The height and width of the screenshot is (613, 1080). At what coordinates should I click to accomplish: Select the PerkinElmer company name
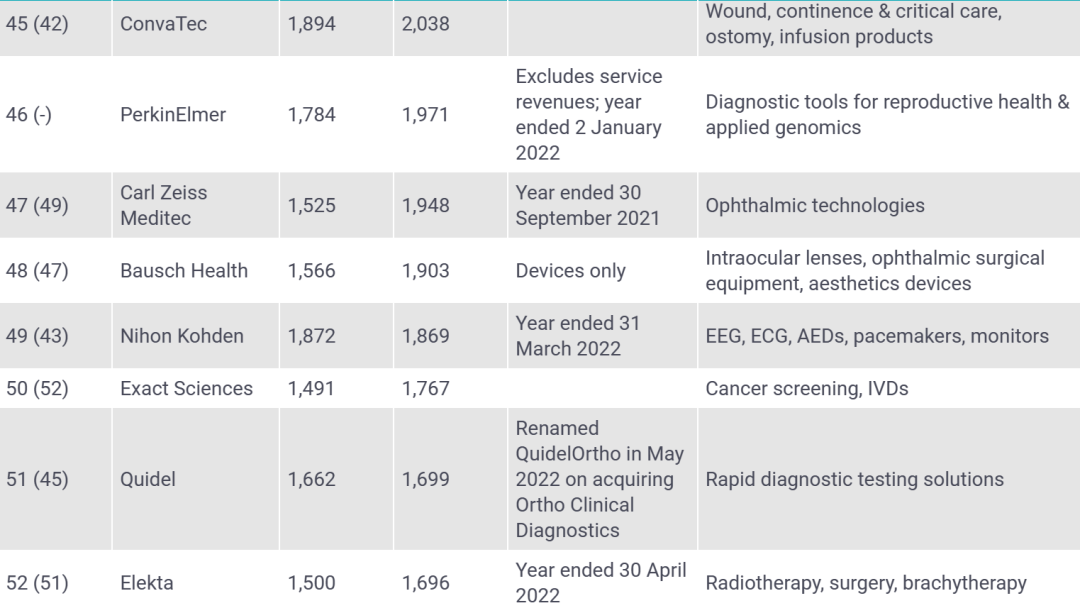pos(173,114)
